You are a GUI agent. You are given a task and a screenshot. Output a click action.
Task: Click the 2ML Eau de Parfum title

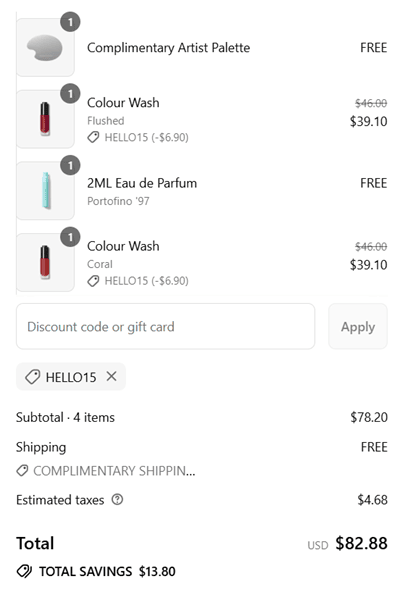142,183
